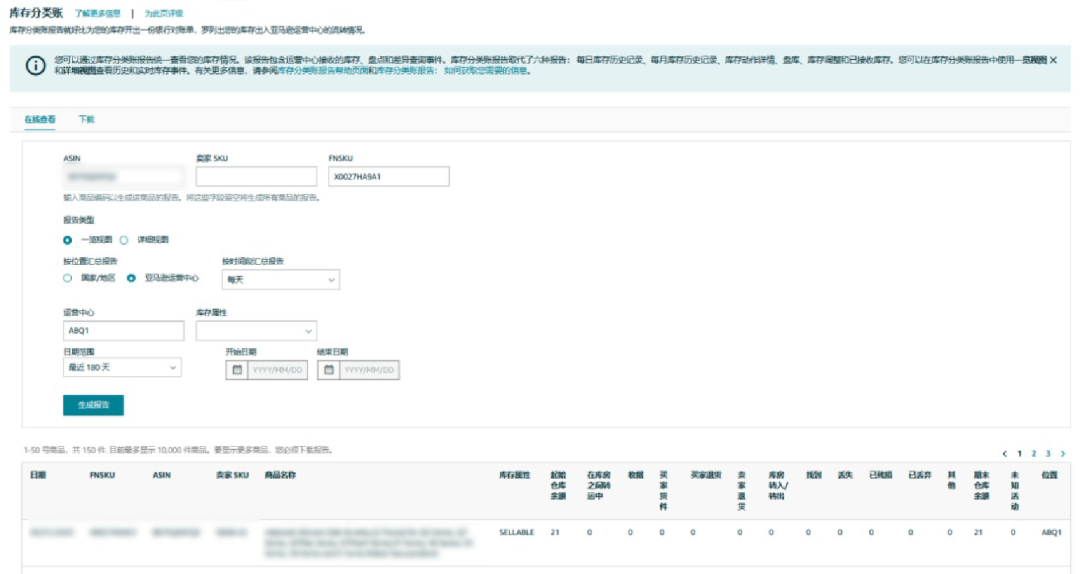Click the 生成报告 button
Viewport: 1080px width, 574px height.
(x=93, y=405)
